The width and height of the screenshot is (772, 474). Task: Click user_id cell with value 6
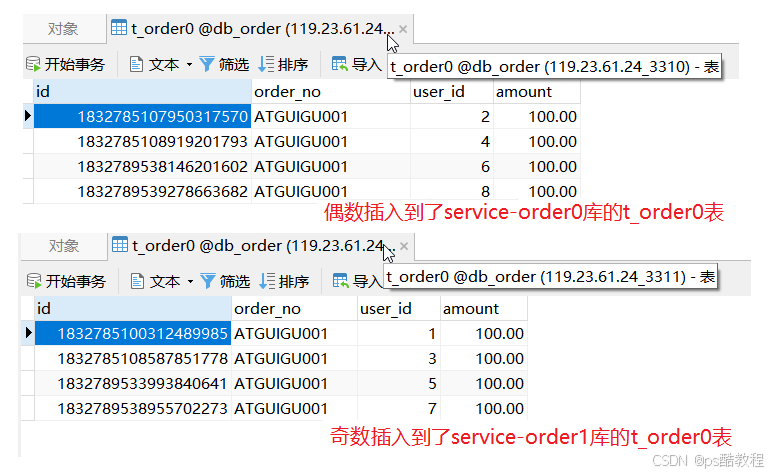click(452, 167)
